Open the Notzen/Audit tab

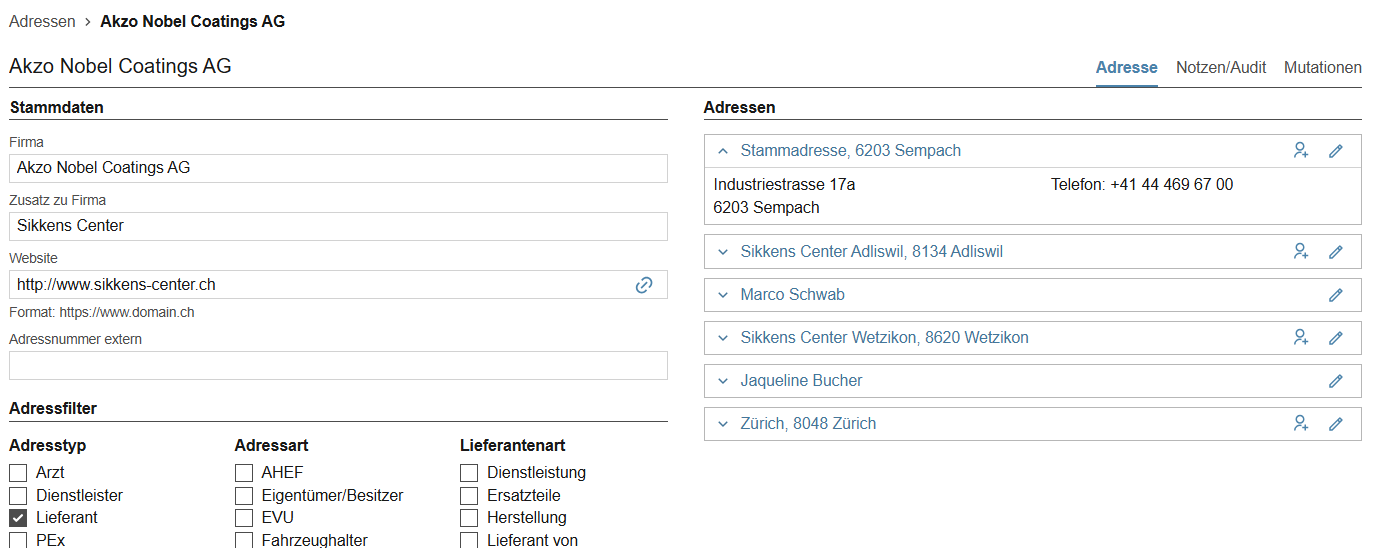tap(1221, 68)
